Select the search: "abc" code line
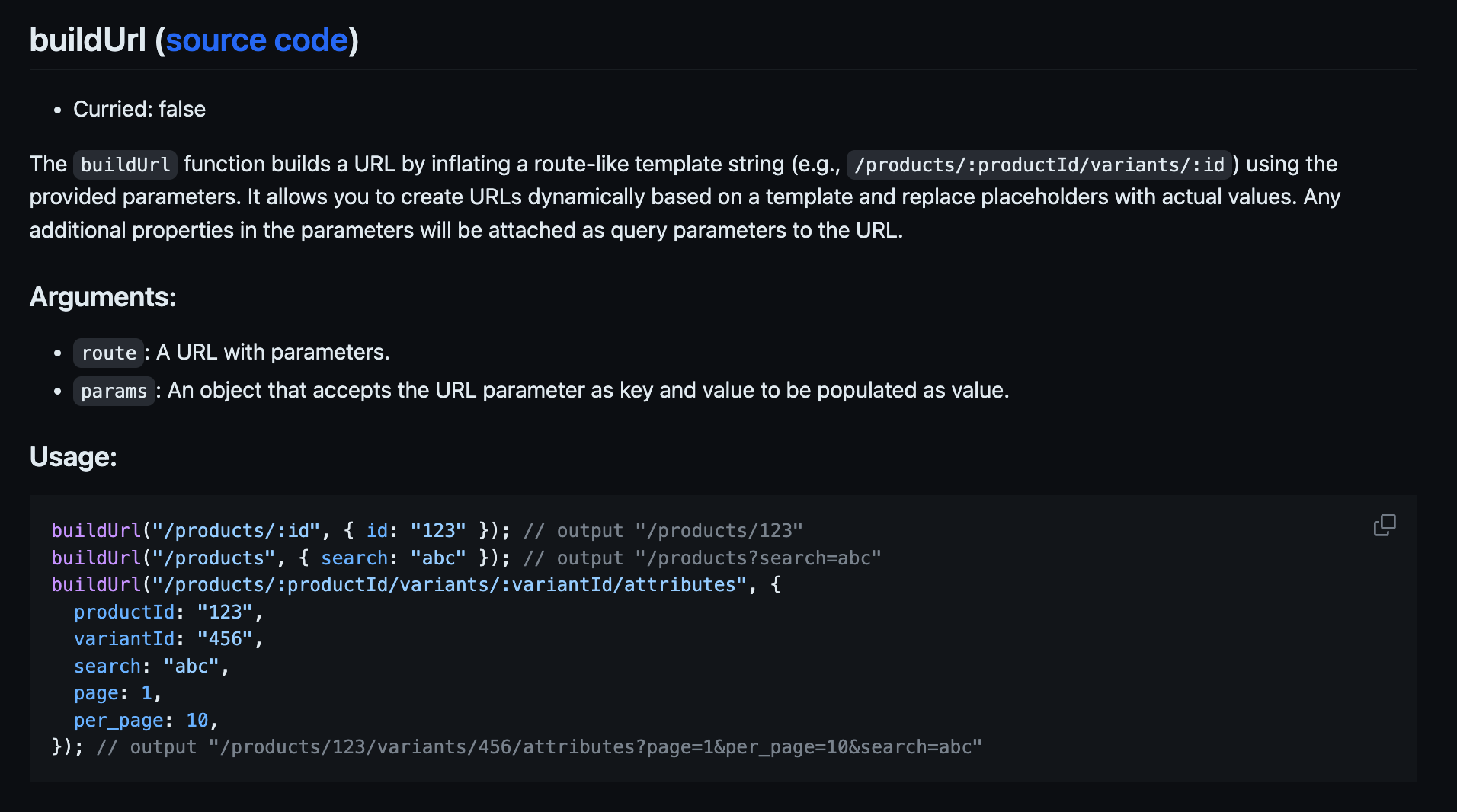Screen dimensions: 1457x812 [151, 666]
